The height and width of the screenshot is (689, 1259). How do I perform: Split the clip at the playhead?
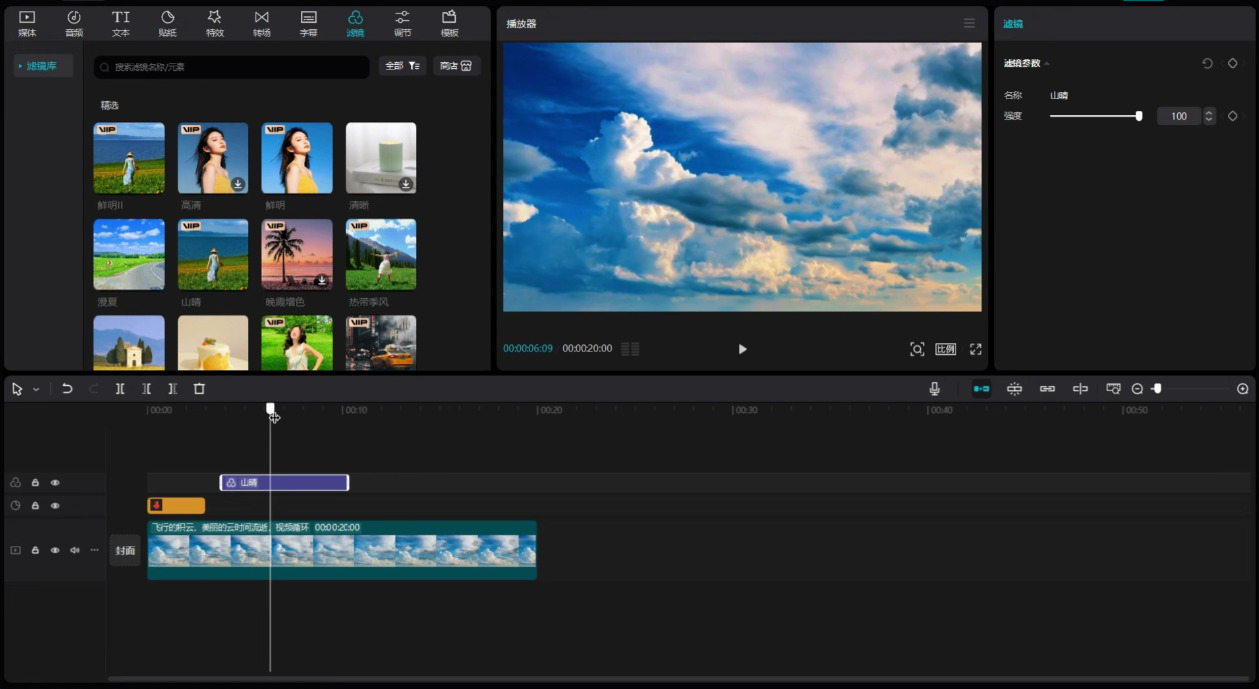(120, 389)
